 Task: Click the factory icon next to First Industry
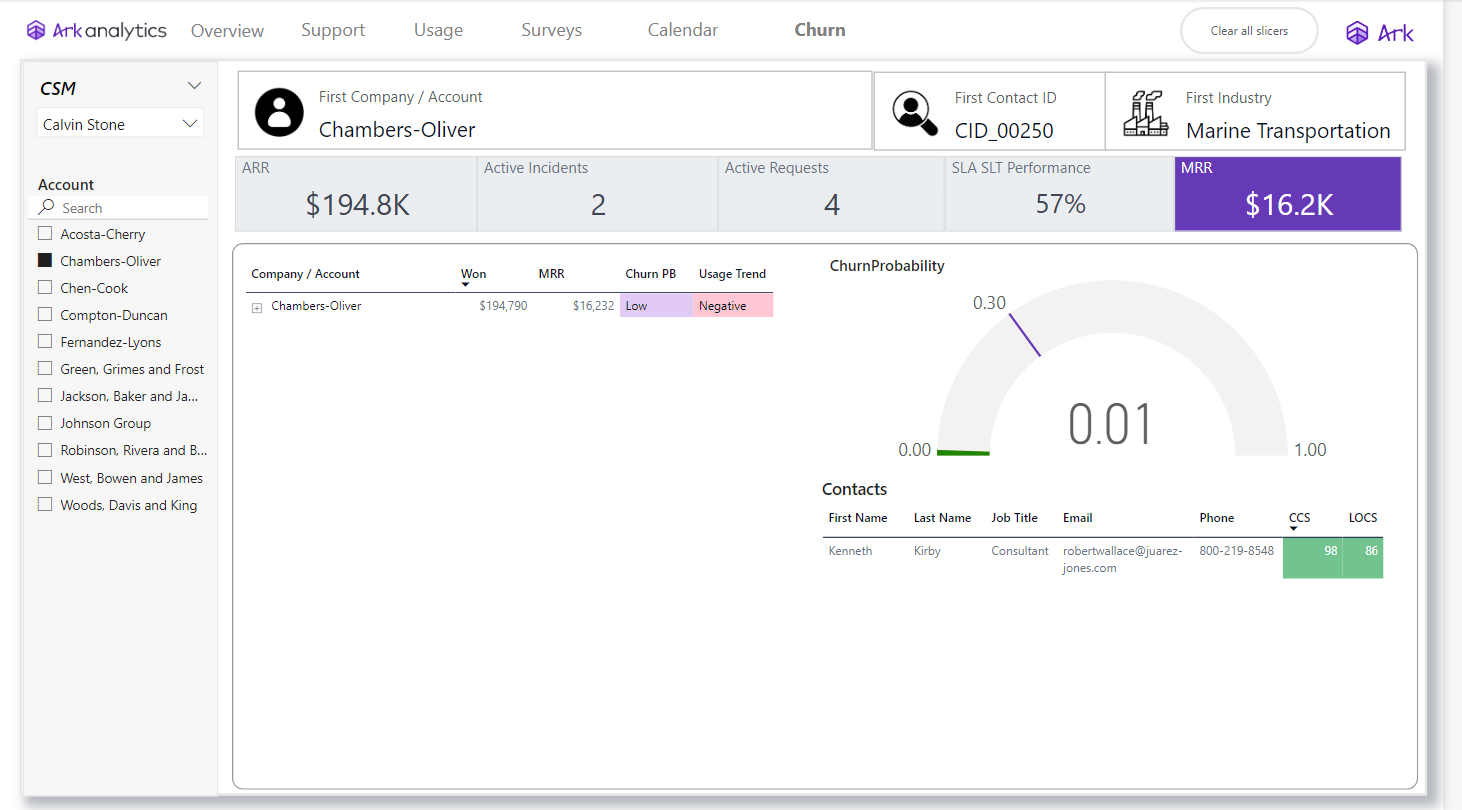[x=1146, y=113]
